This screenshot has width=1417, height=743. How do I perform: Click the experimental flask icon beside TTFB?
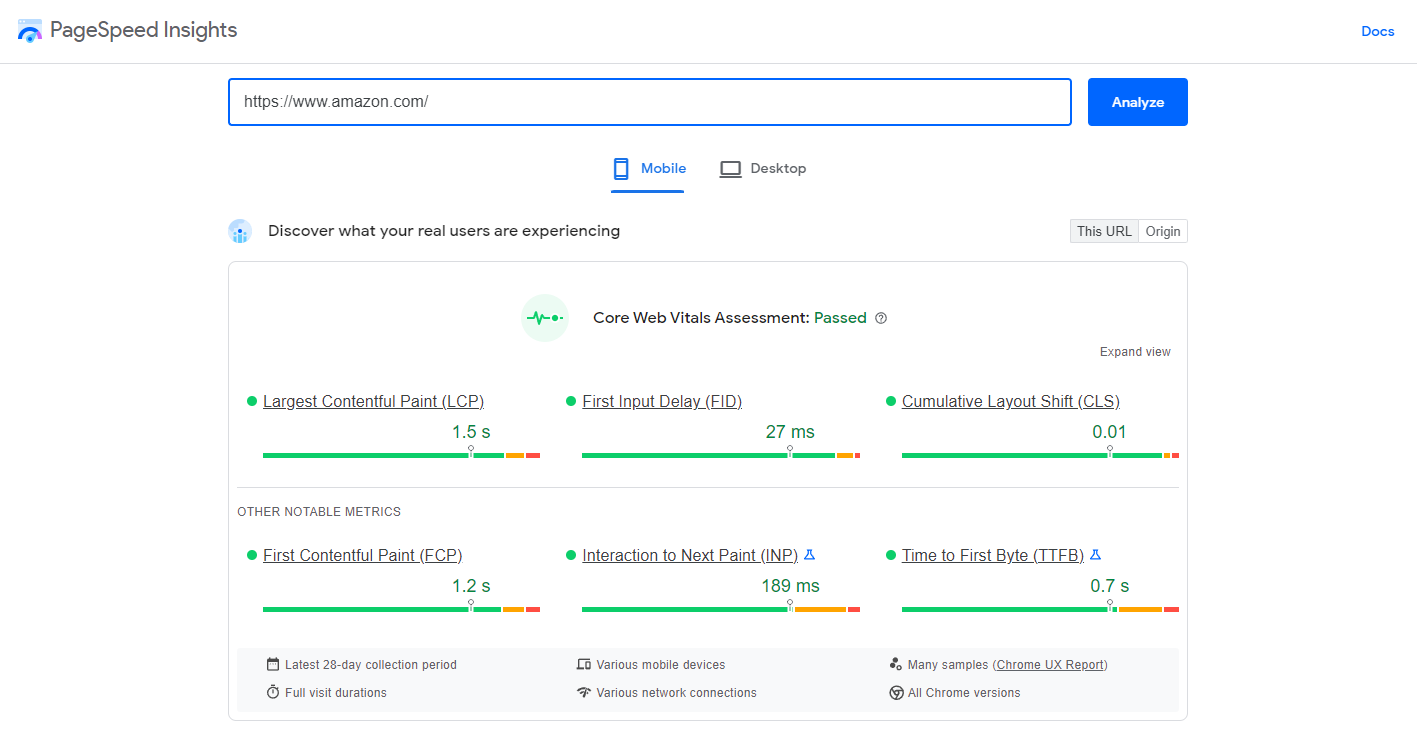tap(1095, 555)
